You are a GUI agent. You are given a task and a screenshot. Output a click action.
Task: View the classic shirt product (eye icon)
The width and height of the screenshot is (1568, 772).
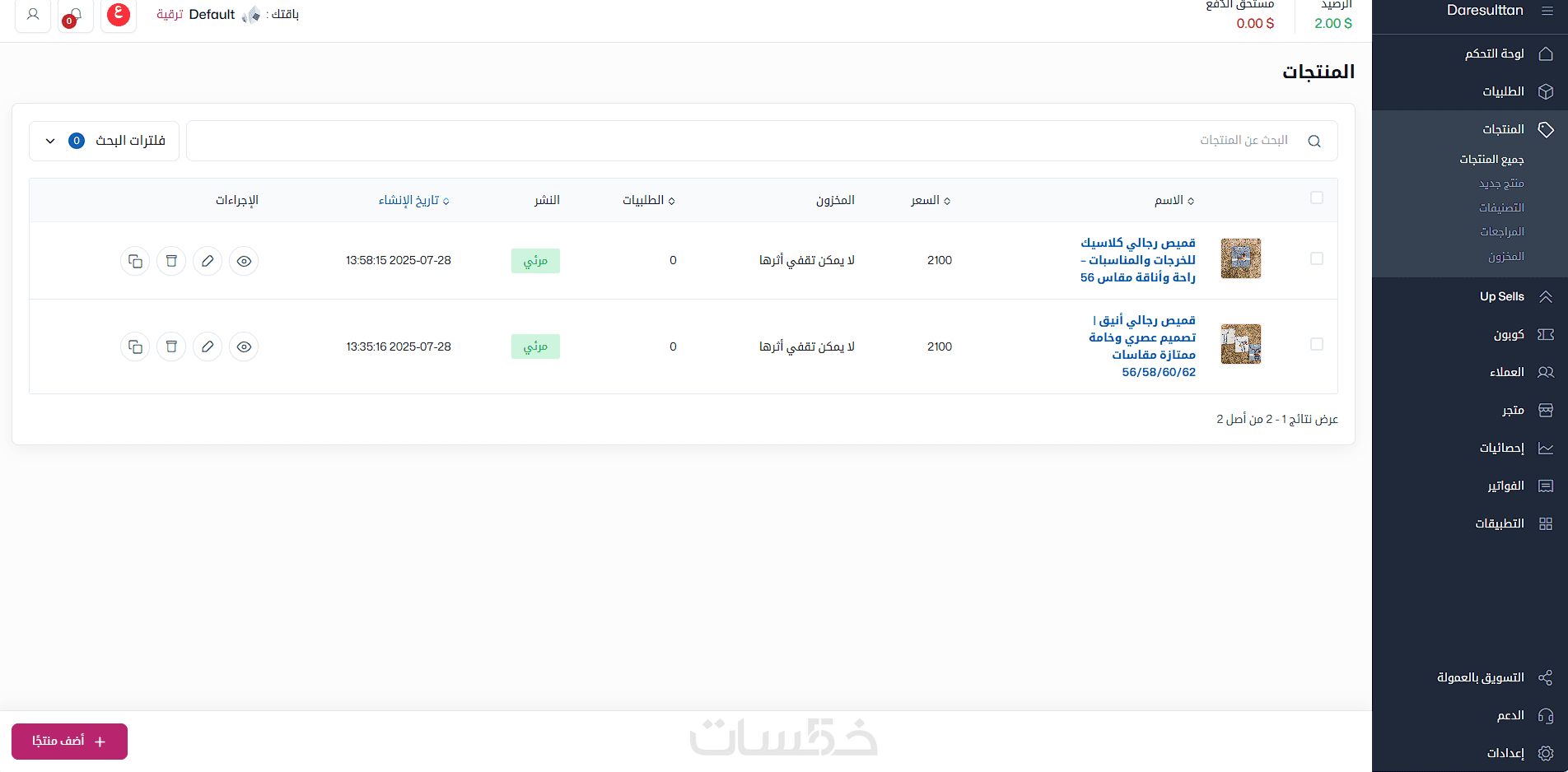[244, 261]
